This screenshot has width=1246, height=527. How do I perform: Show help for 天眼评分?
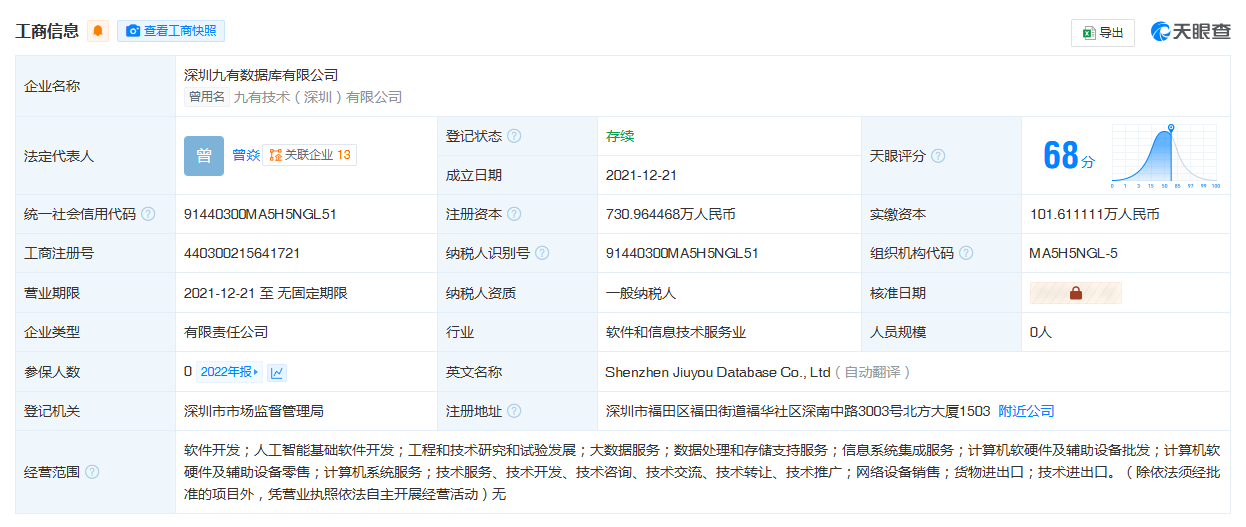938,156
